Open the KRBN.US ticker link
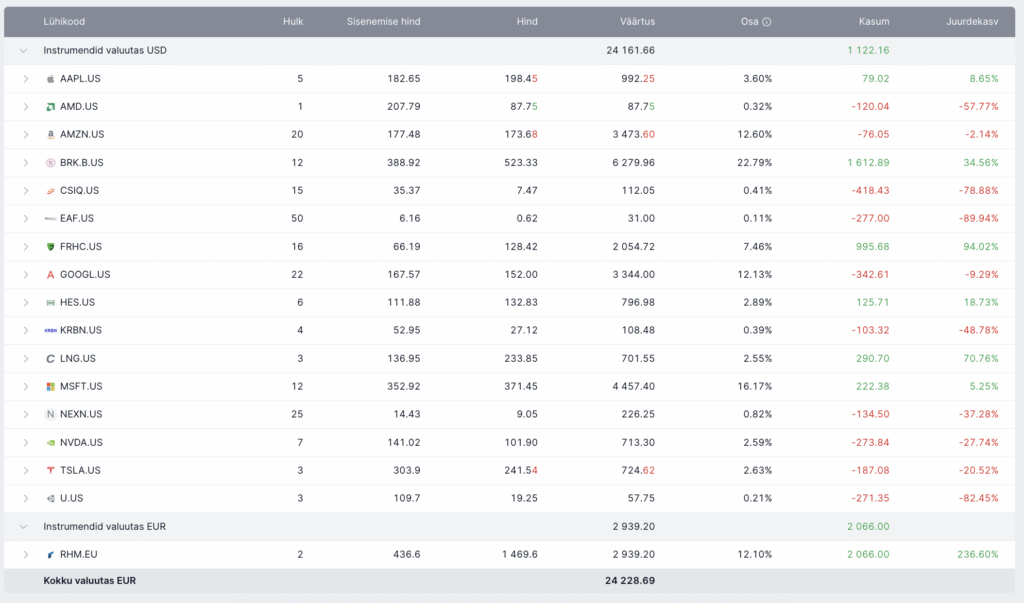This screenshot has height=603, width=1024. (x=81, y=331)
